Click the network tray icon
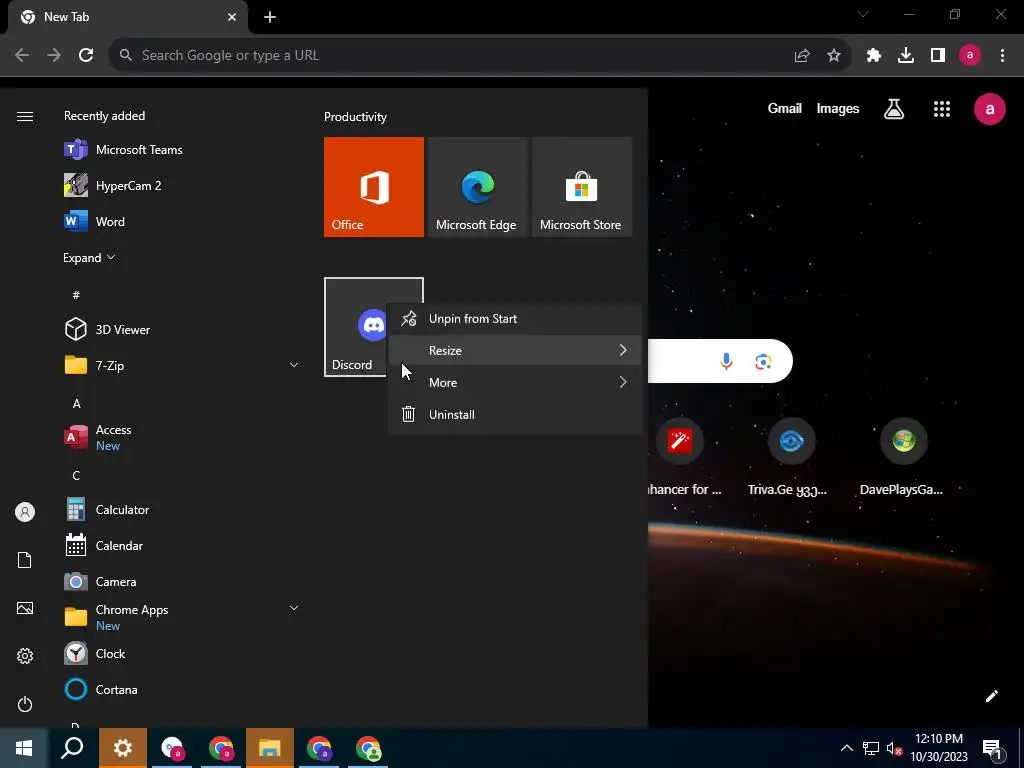1024x768 pixels. 871,748
